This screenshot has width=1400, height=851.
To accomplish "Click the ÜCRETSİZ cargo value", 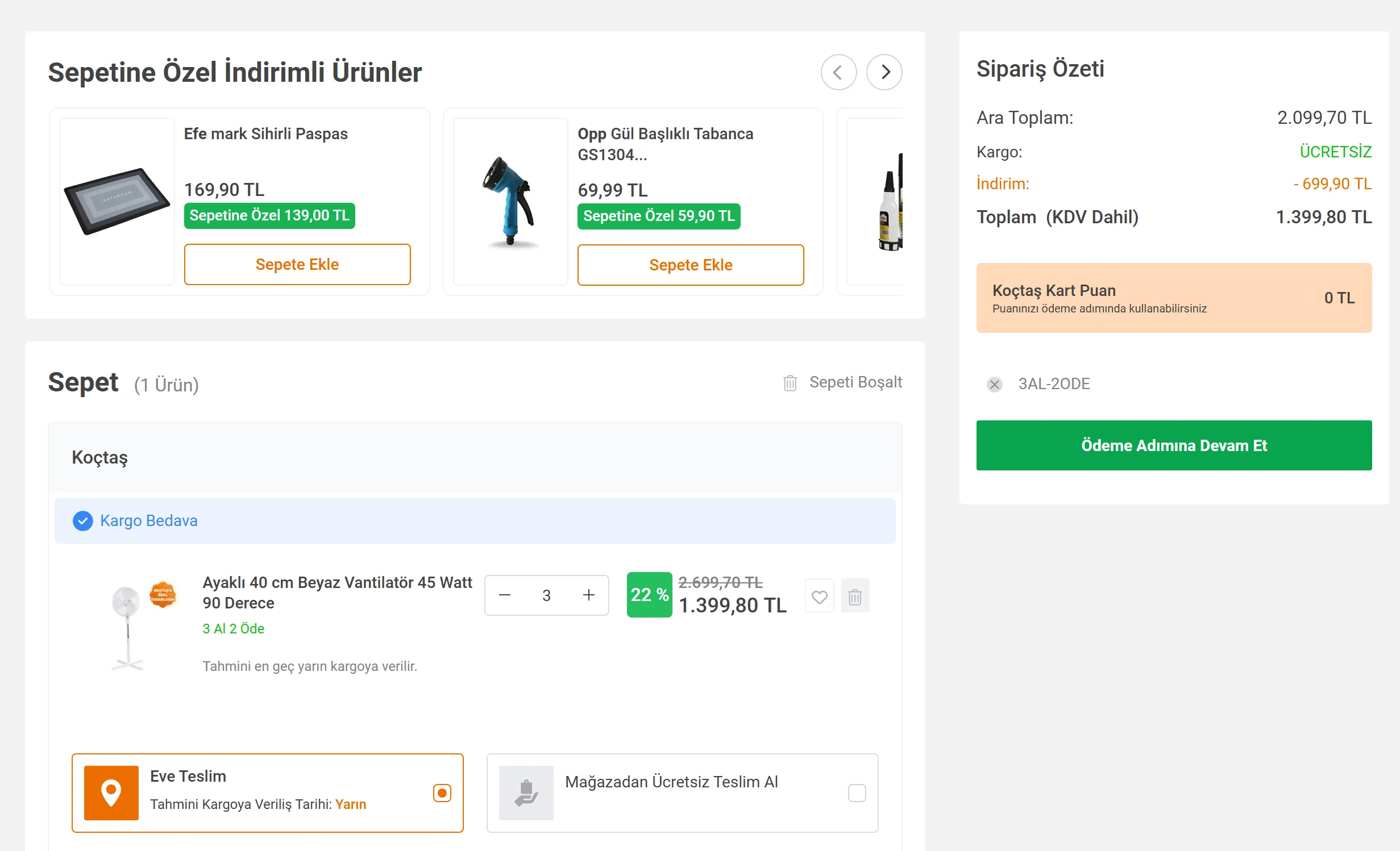I will point(1336,152).
